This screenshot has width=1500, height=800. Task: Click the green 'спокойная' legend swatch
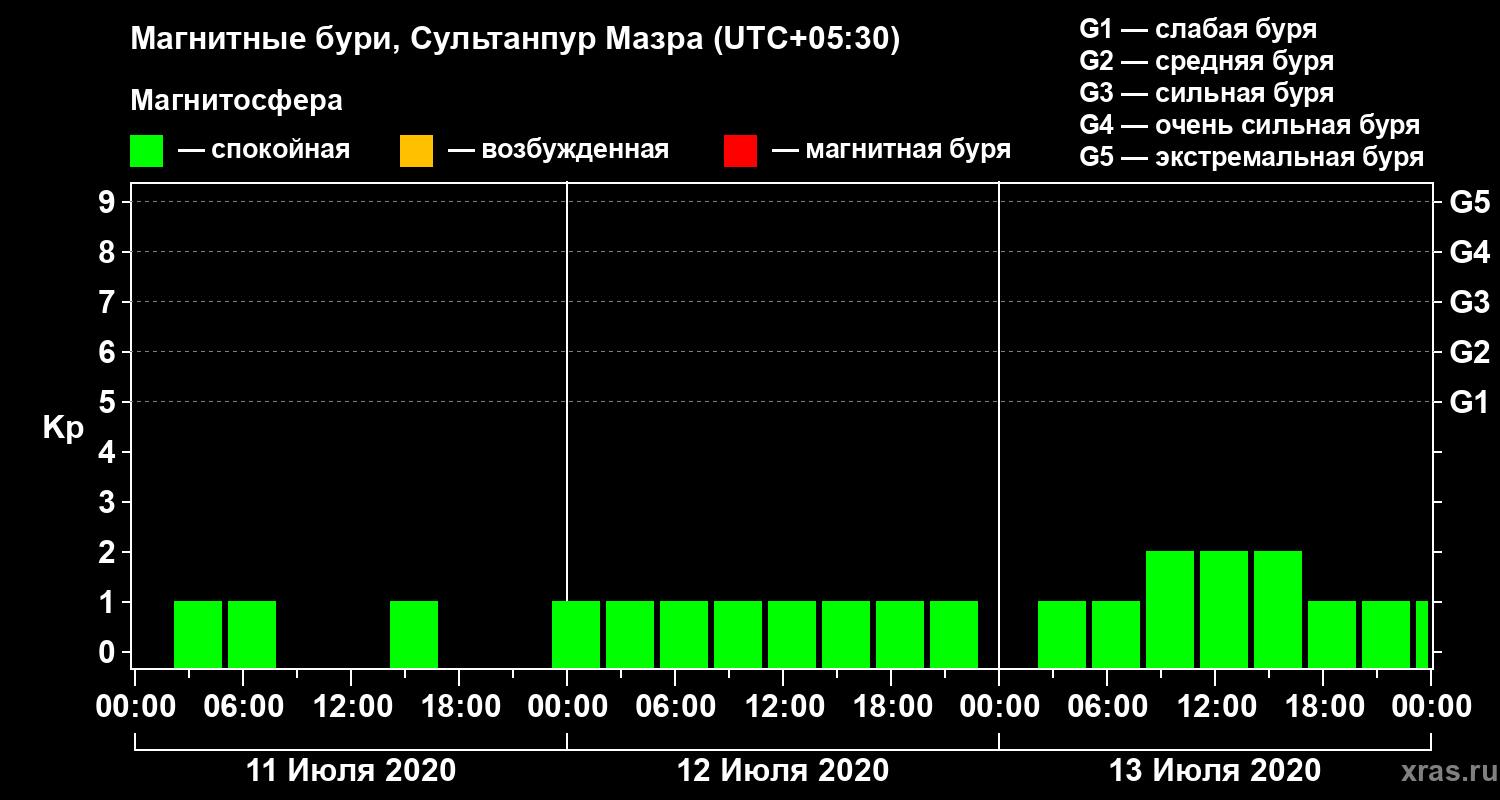pos(147,150)
